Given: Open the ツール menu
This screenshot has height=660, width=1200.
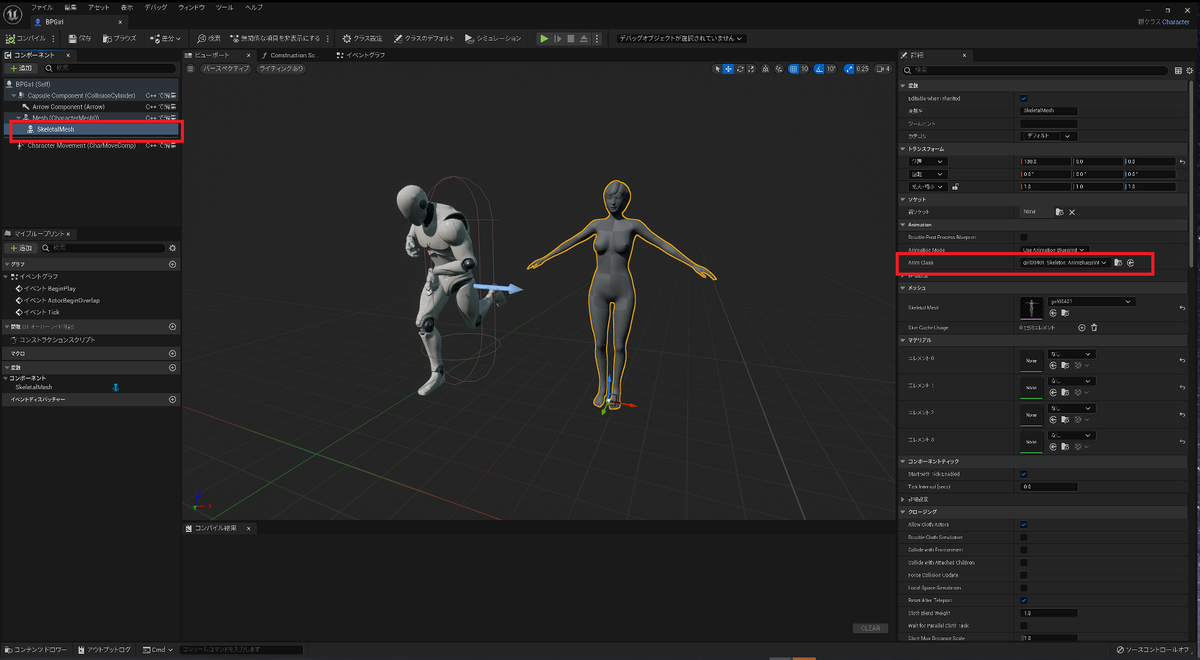Looking at the screenshot, I should pyautogui.click(x=225, y=7).
